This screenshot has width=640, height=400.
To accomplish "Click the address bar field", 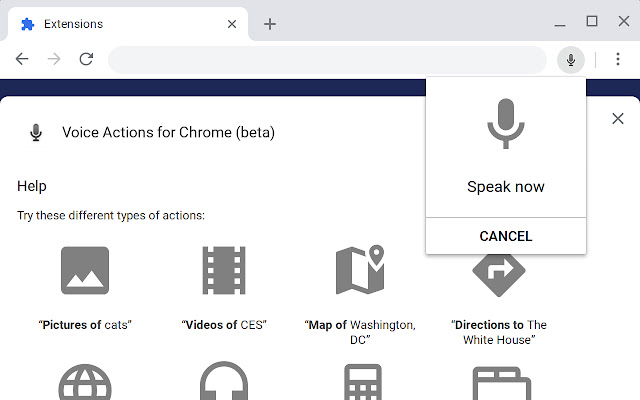I will (x=330, y=60).
